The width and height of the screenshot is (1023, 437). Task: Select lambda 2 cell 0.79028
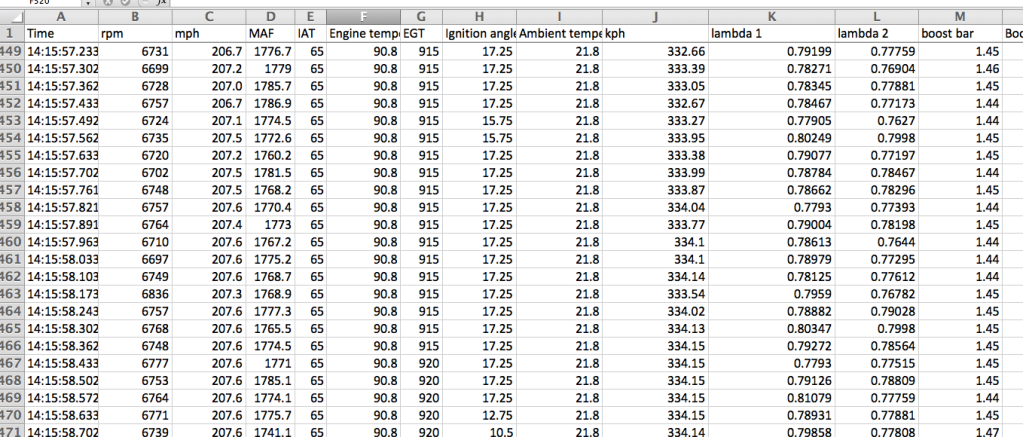877,312
